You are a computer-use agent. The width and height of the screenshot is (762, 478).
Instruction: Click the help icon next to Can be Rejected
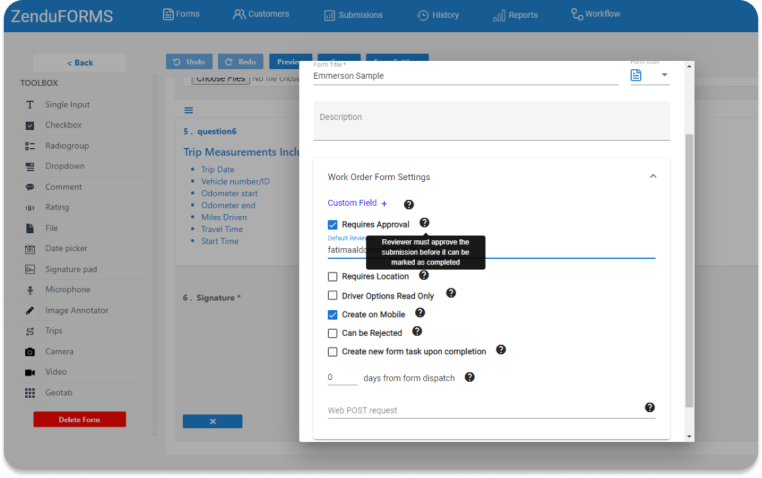click(x=417, y=331)
